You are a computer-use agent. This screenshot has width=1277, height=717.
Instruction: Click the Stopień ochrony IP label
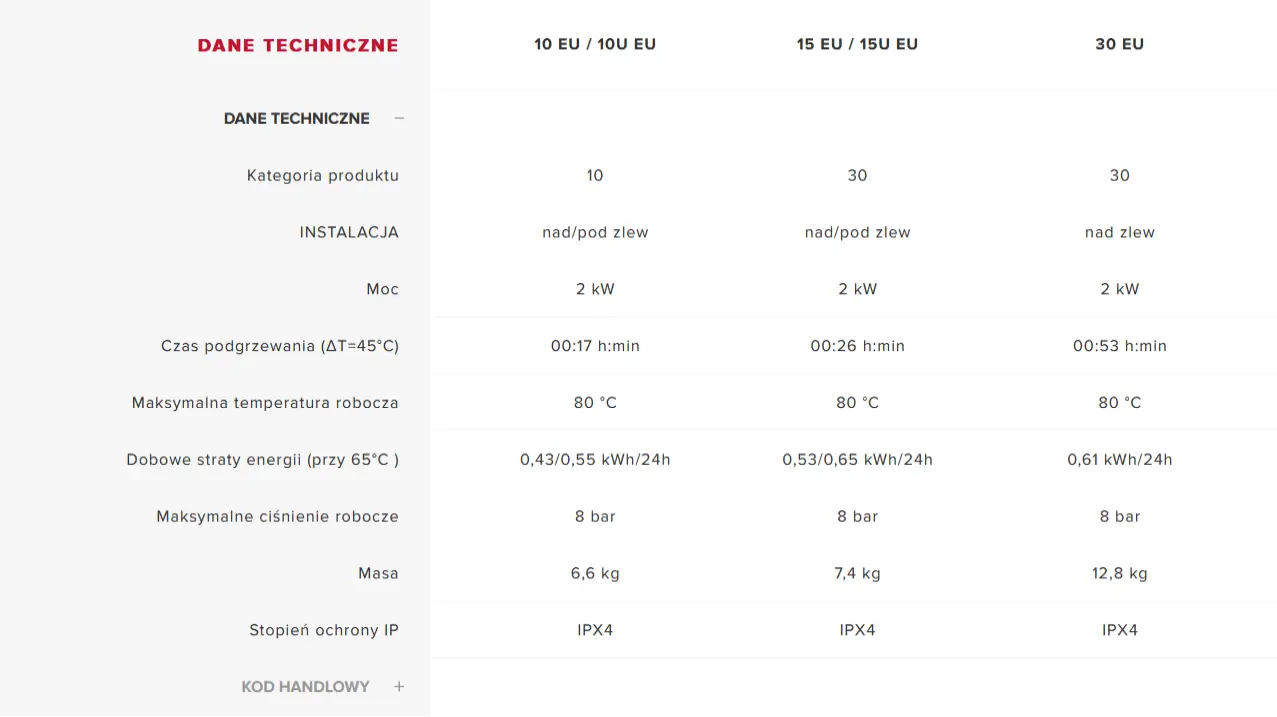click(324, 630)
